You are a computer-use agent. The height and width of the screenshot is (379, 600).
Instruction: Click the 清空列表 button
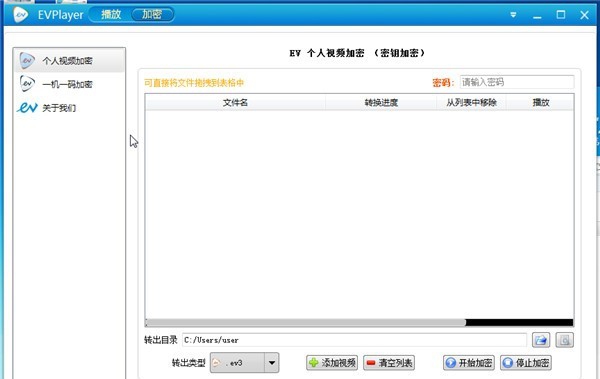pos(389,363)
